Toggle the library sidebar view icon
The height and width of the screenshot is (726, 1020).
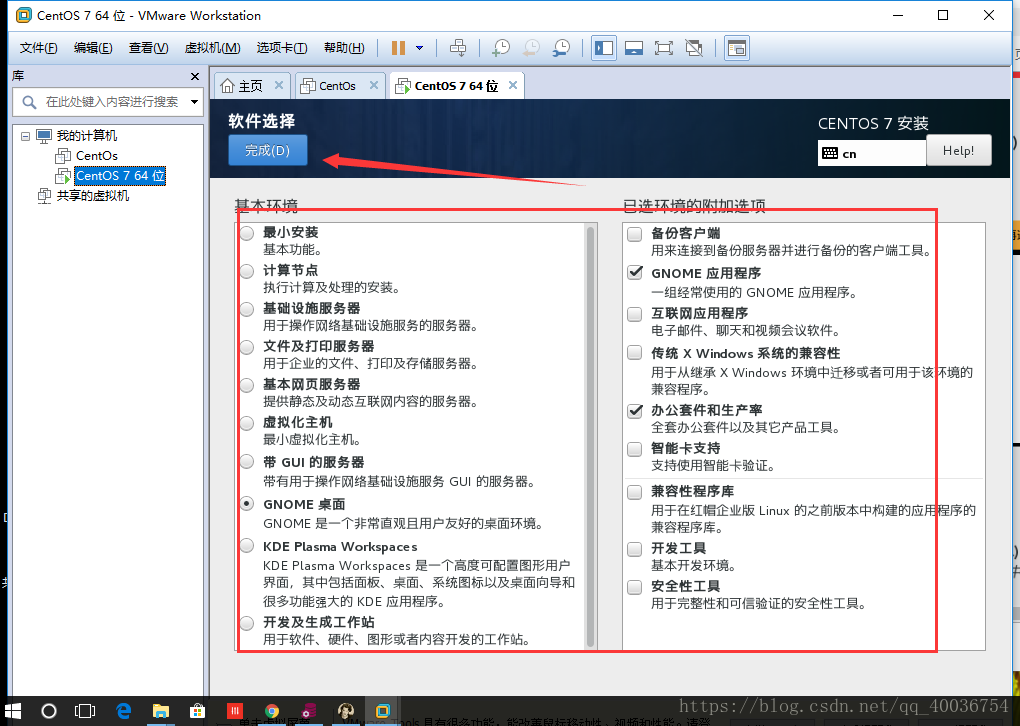click(604, 47)
